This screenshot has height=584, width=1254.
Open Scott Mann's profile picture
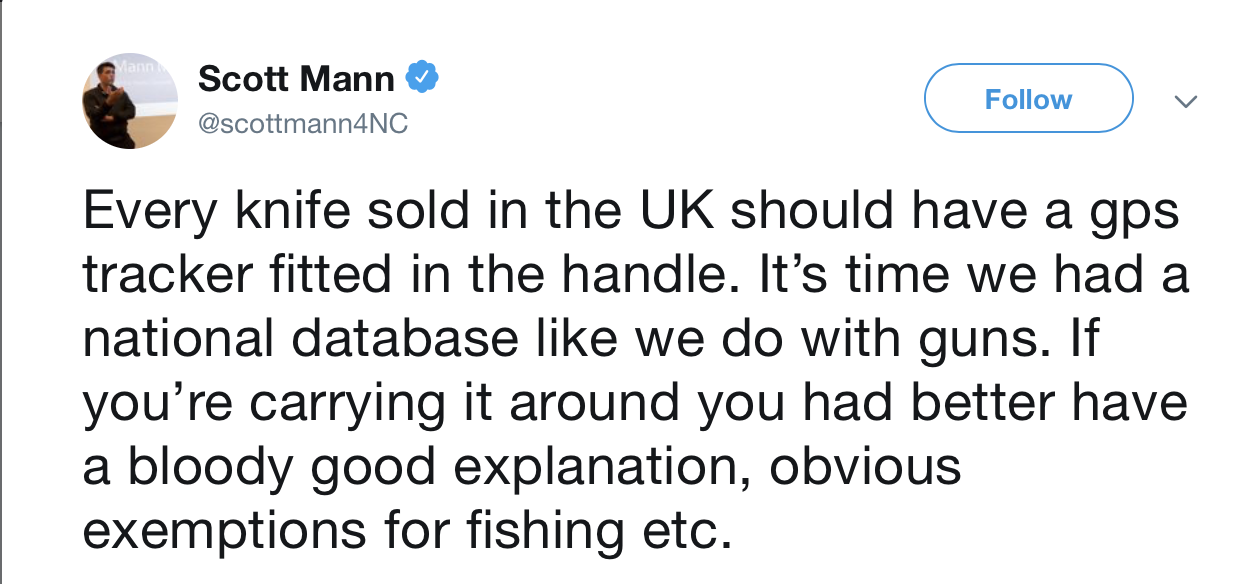[130, 101]
